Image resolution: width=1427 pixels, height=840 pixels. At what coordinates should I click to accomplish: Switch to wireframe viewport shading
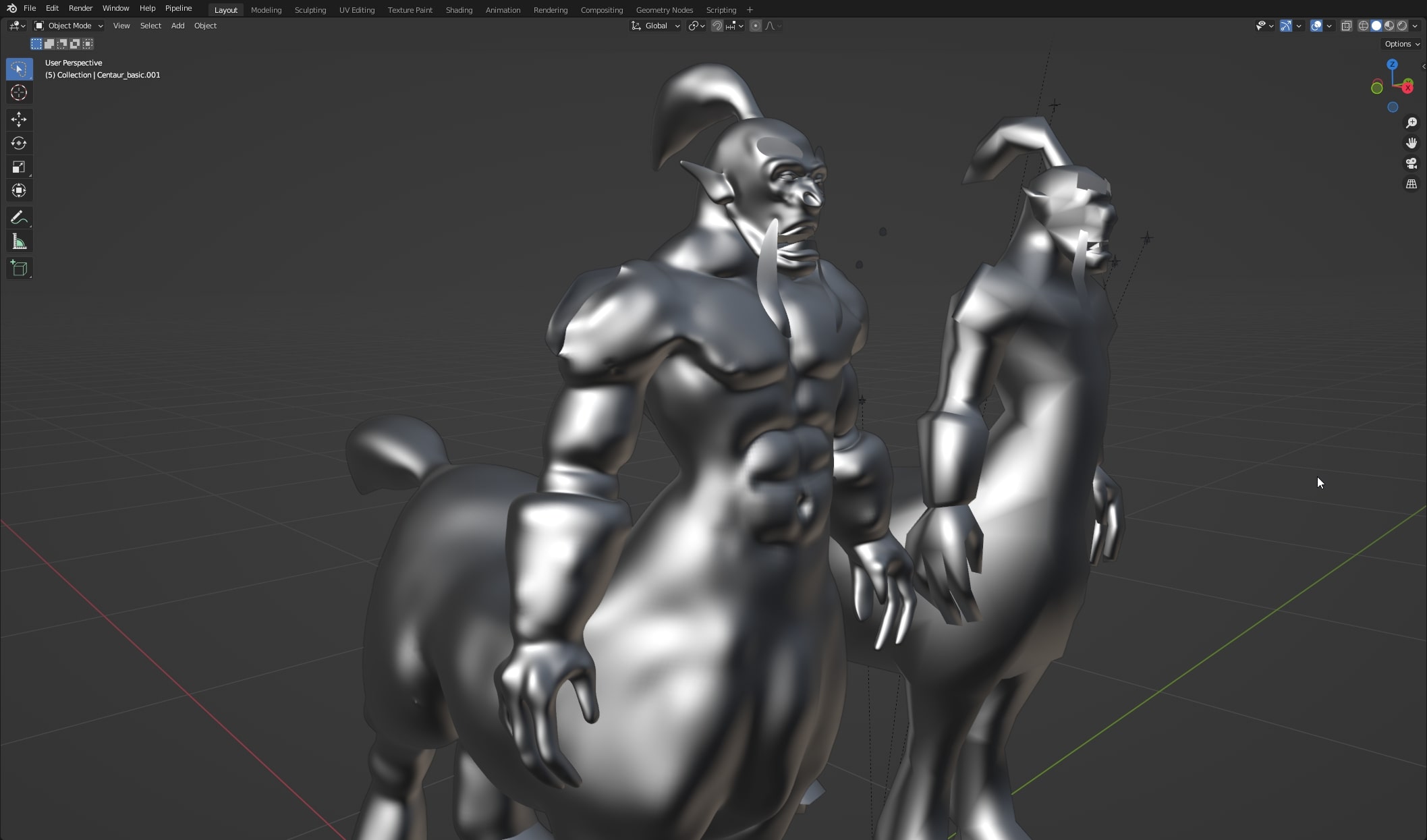[x=1363, y=26]
